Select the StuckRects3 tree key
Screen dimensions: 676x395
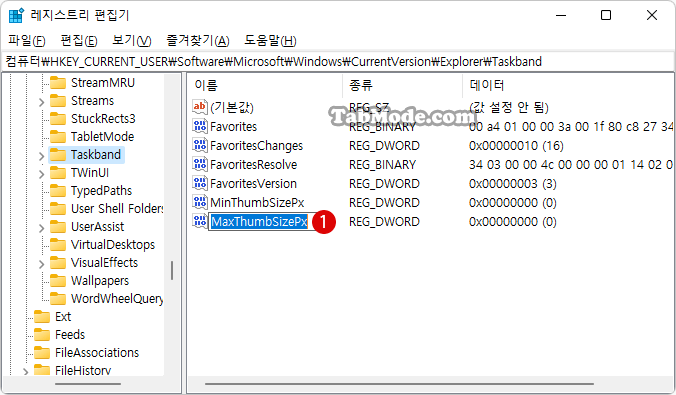point(103,119)
